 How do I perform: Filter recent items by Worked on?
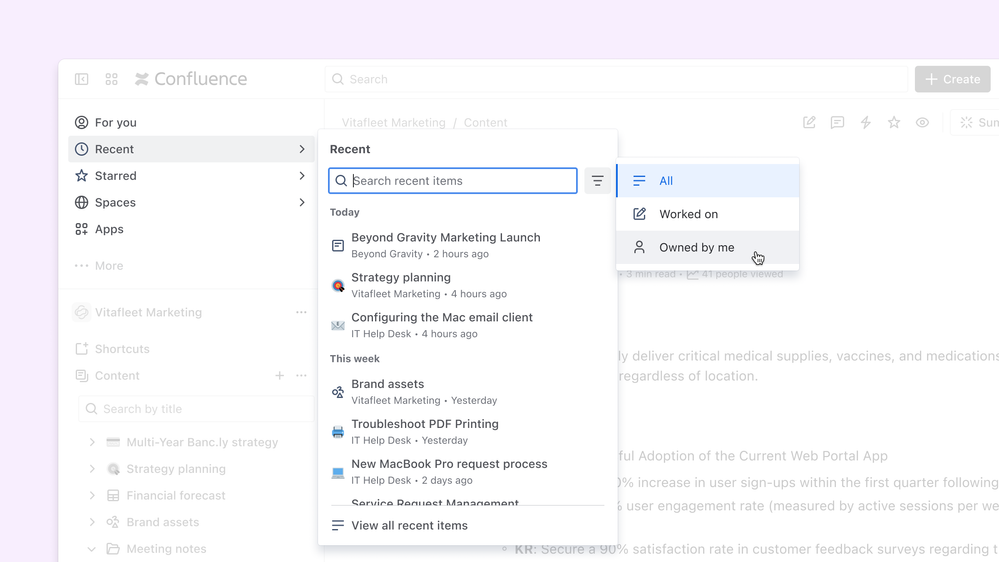tap(708, 214)
